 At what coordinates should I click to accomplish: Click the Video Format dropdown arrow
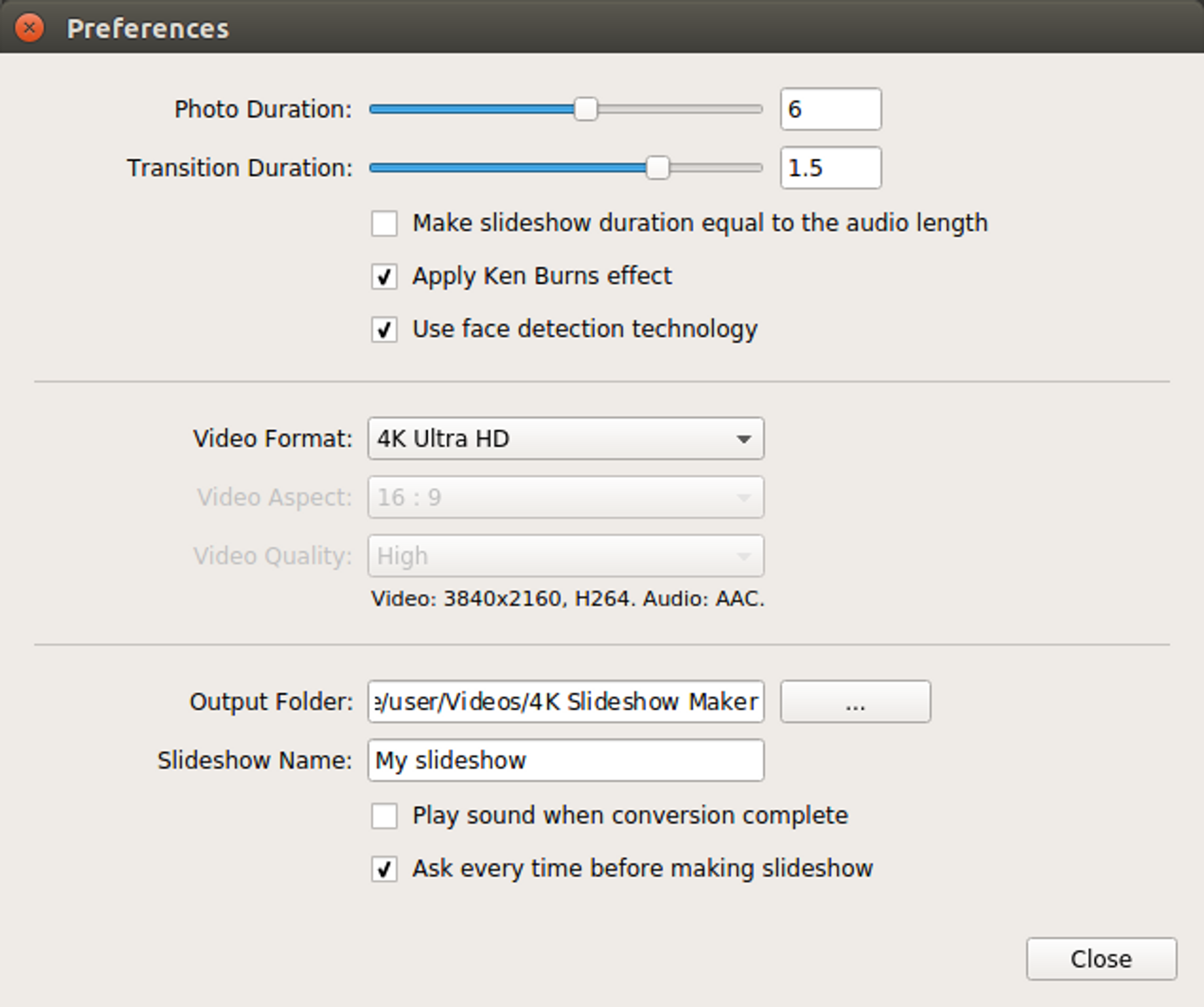743,439
